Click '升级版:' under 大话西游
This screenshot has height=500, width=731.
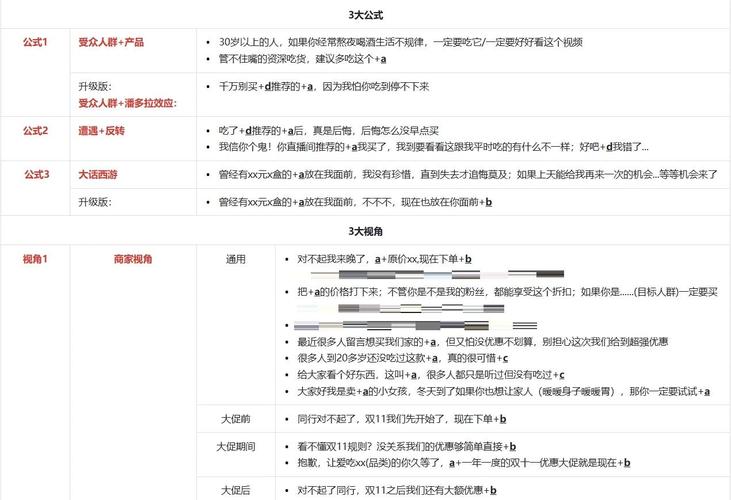(x=95, y=202)
